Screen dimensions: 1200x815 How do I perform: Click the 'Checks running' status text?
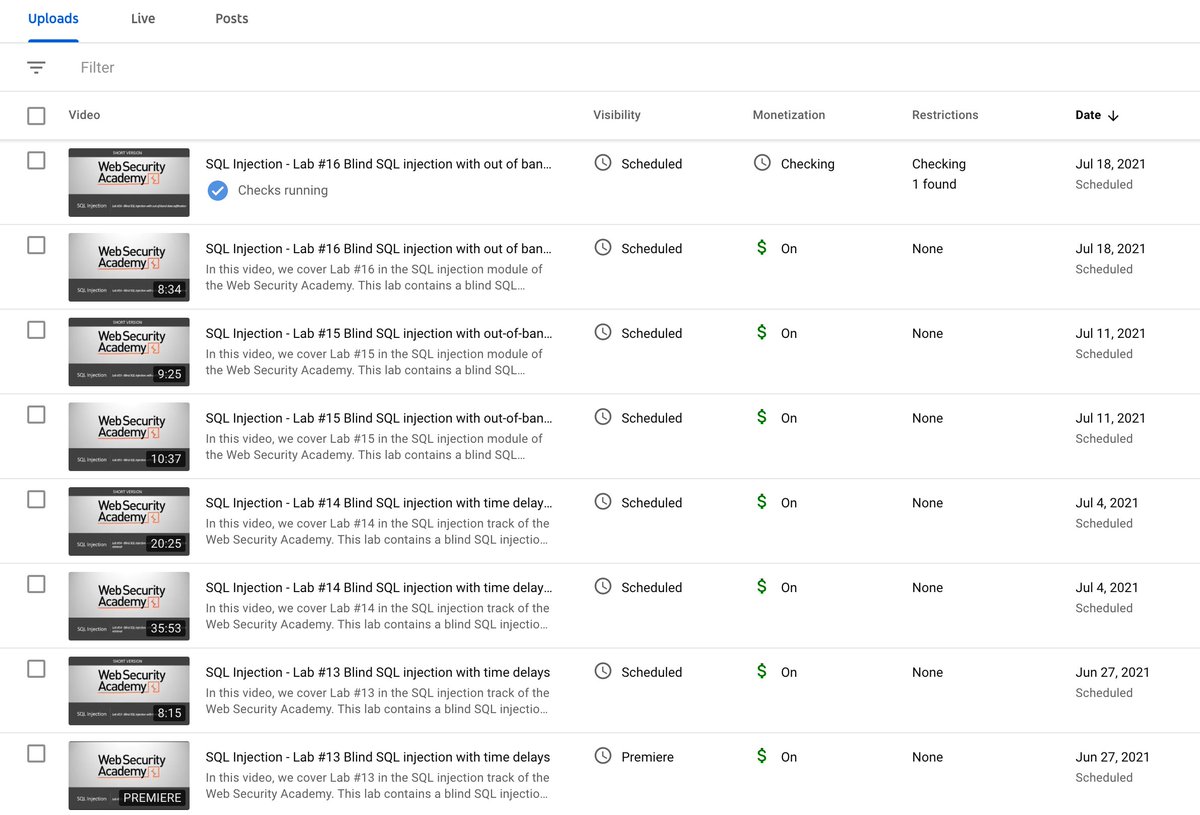283,190
